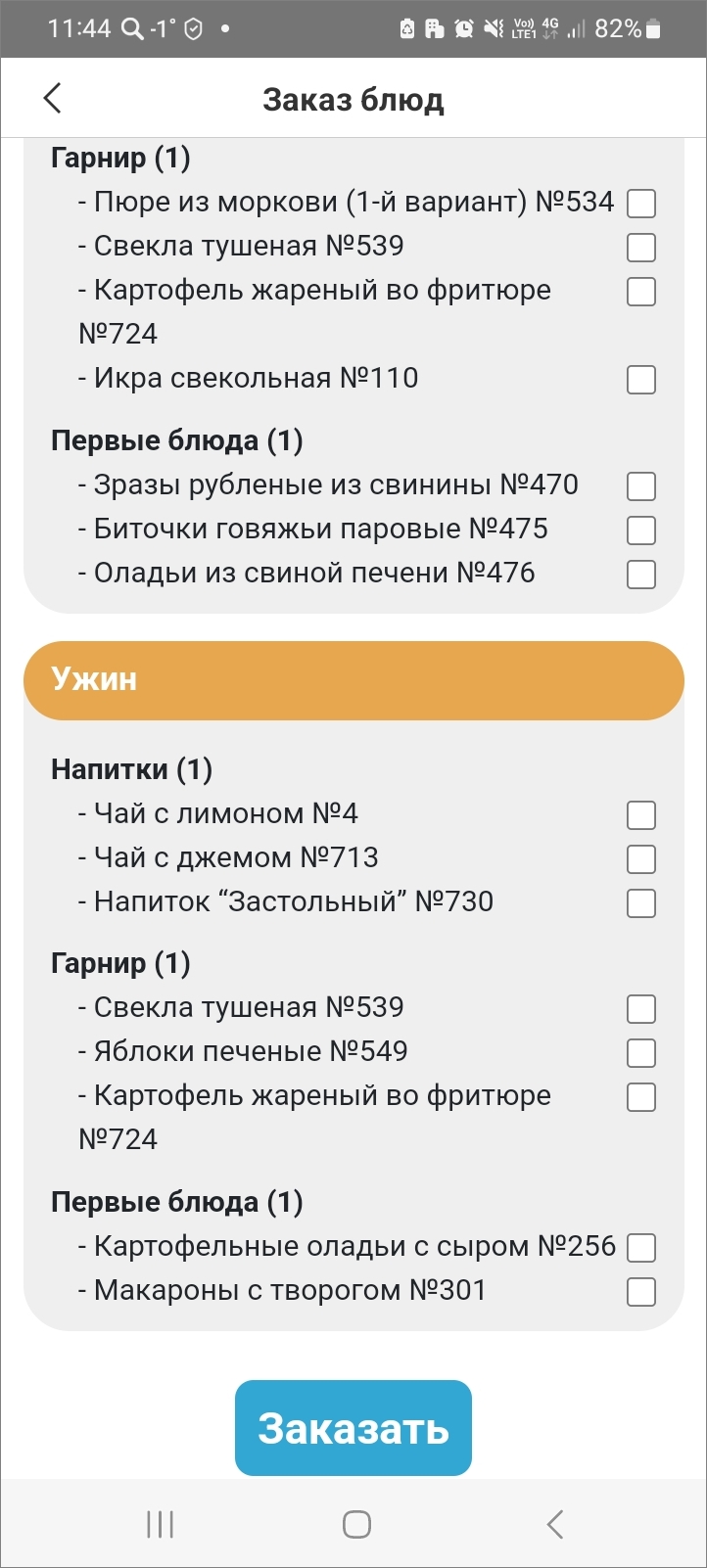The height and width of the screenshot is (1568, 707).
Task: Tap the muted sound status icon
Action: click(x=494, y=29)
